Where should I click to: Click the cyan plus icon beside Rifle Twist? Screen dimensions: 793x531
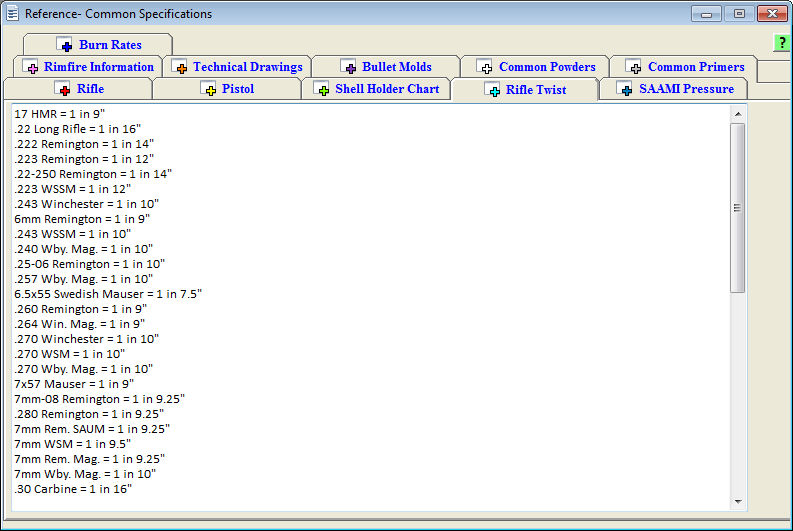click(x=493, y=90)
